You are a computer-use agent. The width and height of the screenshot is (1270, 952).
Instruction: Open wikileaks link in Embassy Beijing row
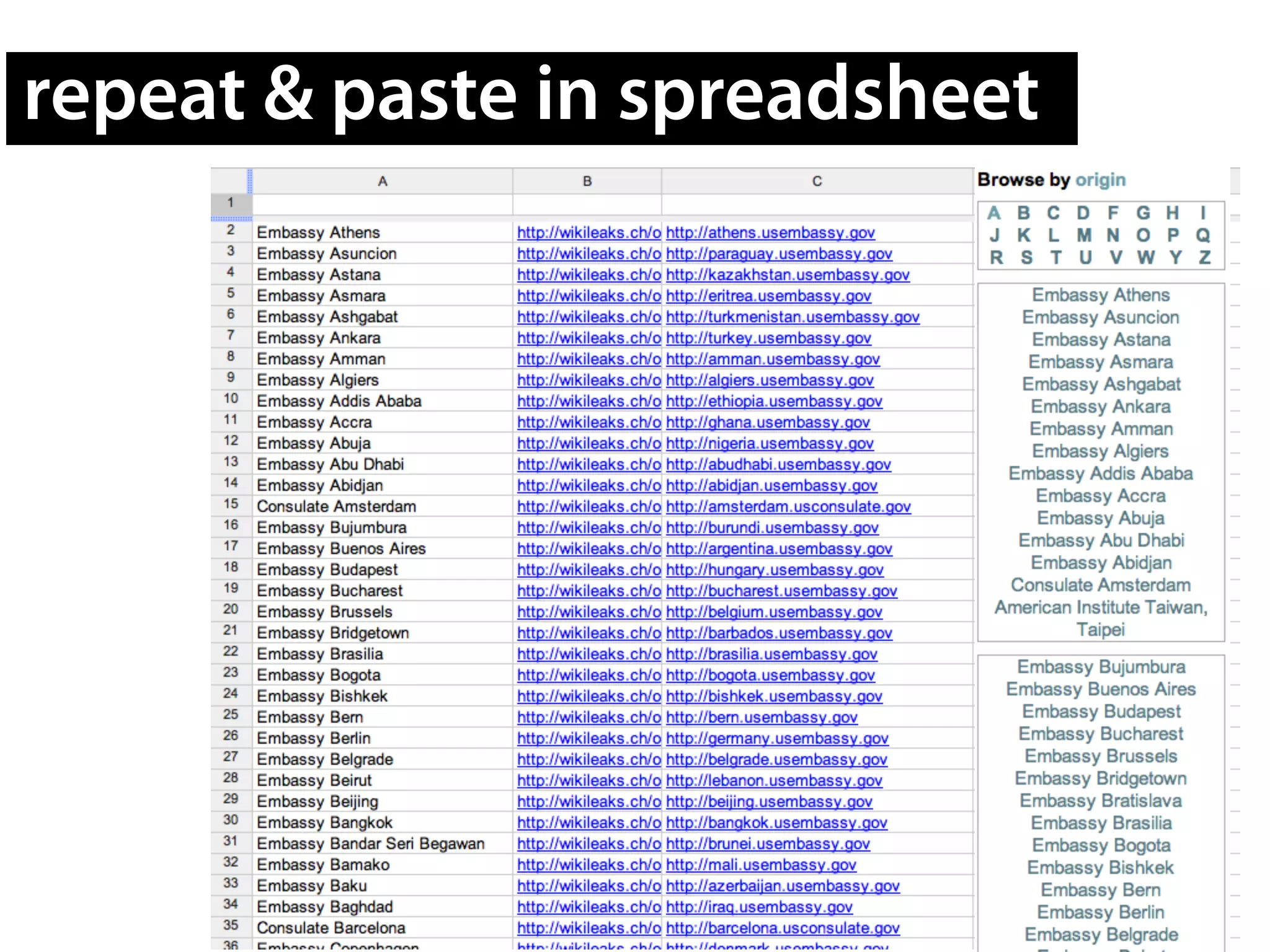(589, 801)
